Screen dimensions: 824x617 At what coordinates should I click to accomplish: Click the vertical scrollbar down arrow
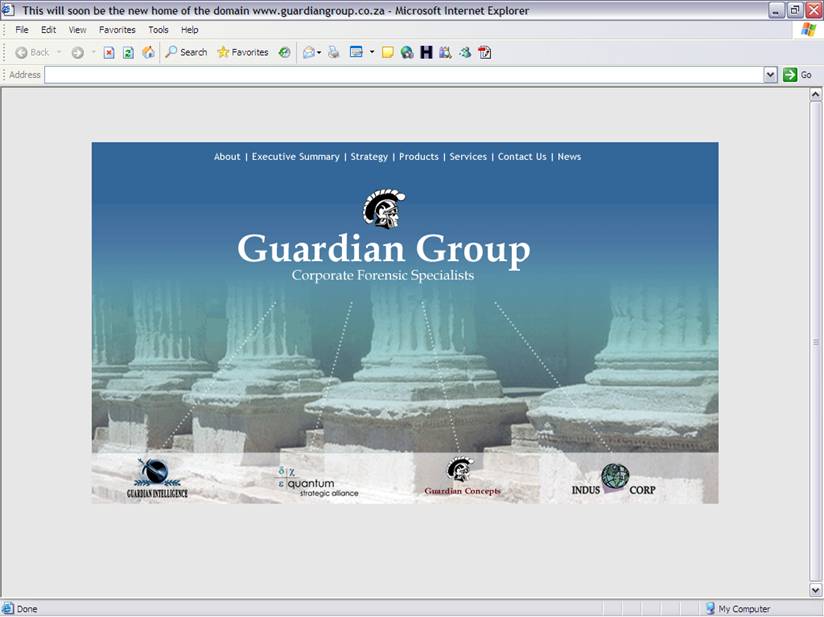pos(815,590)
